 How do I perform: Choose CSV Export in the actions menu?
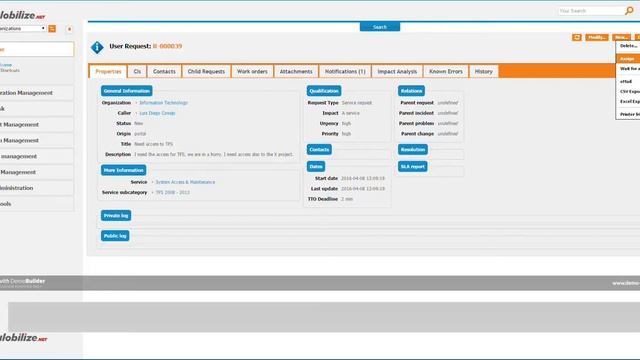629,91
